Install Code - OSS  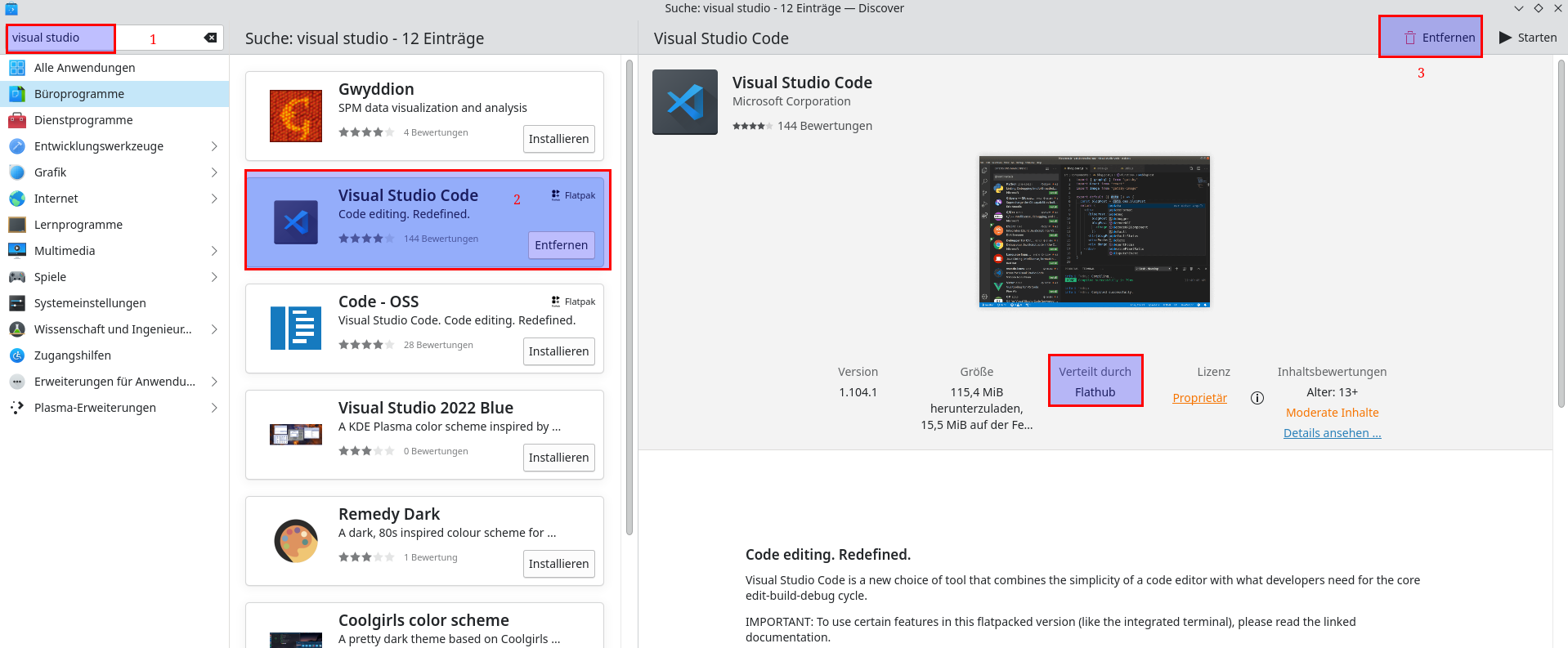558,351
